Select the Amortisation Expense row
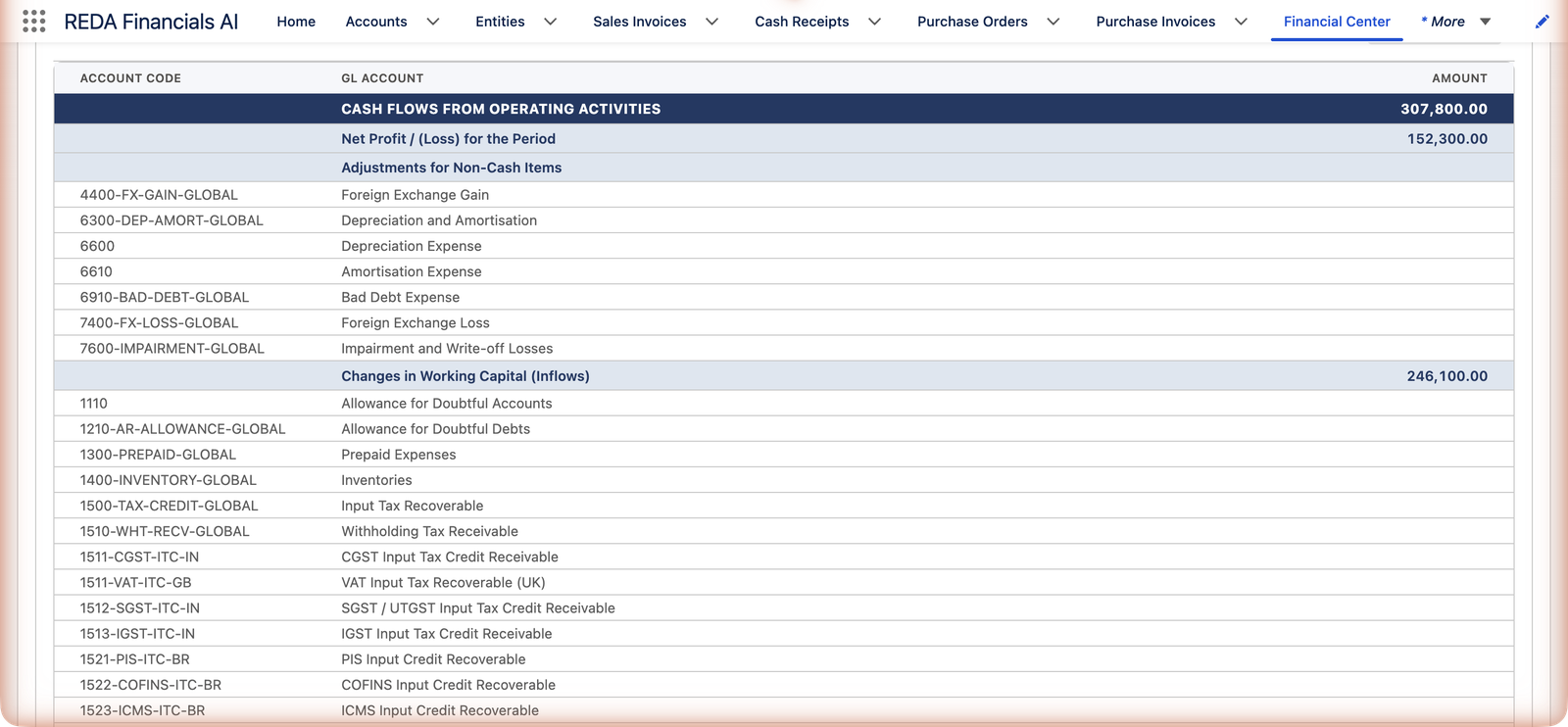 pos(784,271)
